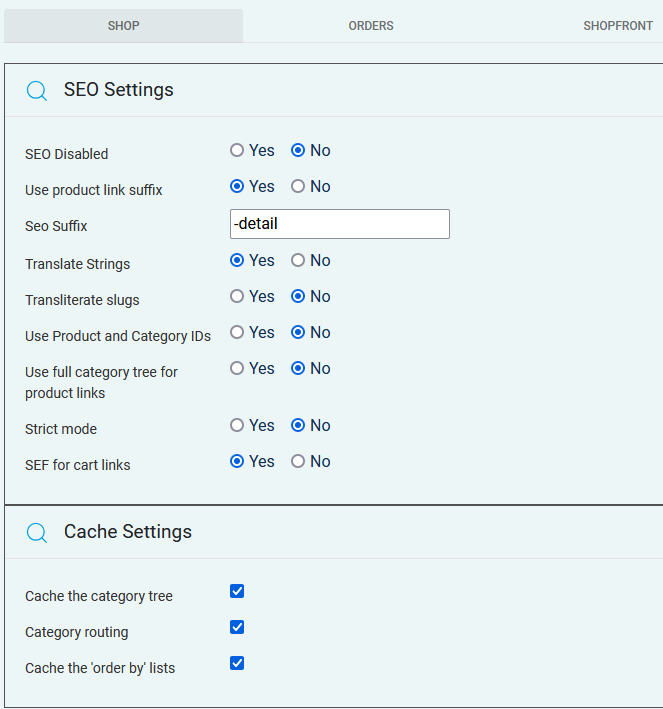Uncheck Cache the category tree

click(x=237, y=592)
